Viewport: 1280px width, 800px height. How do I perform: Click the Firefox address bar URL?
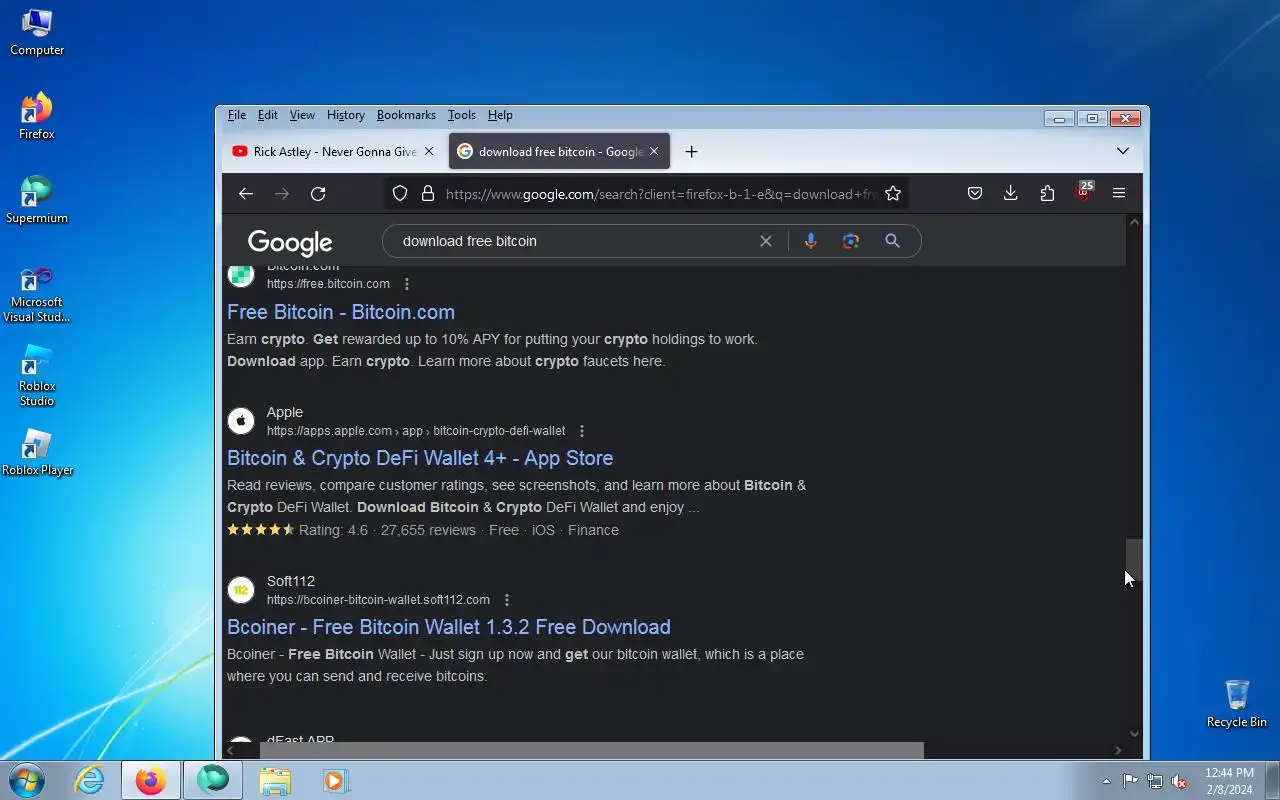click(660, 194)
